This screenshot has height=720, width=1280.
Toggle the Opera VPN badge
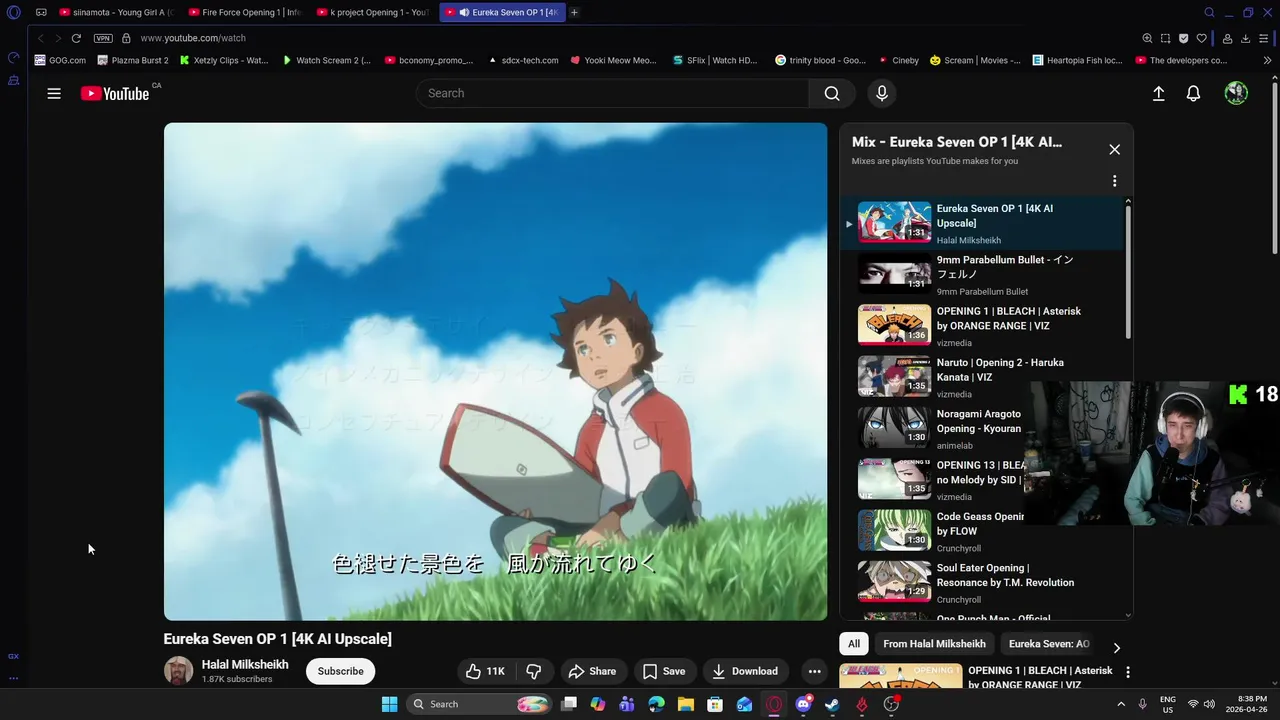tap(103, 38)
